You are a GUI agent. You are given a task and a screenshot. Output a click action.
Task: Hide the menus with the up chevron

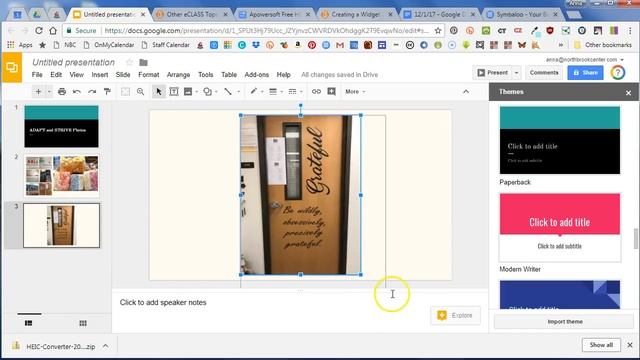(466, 92)
